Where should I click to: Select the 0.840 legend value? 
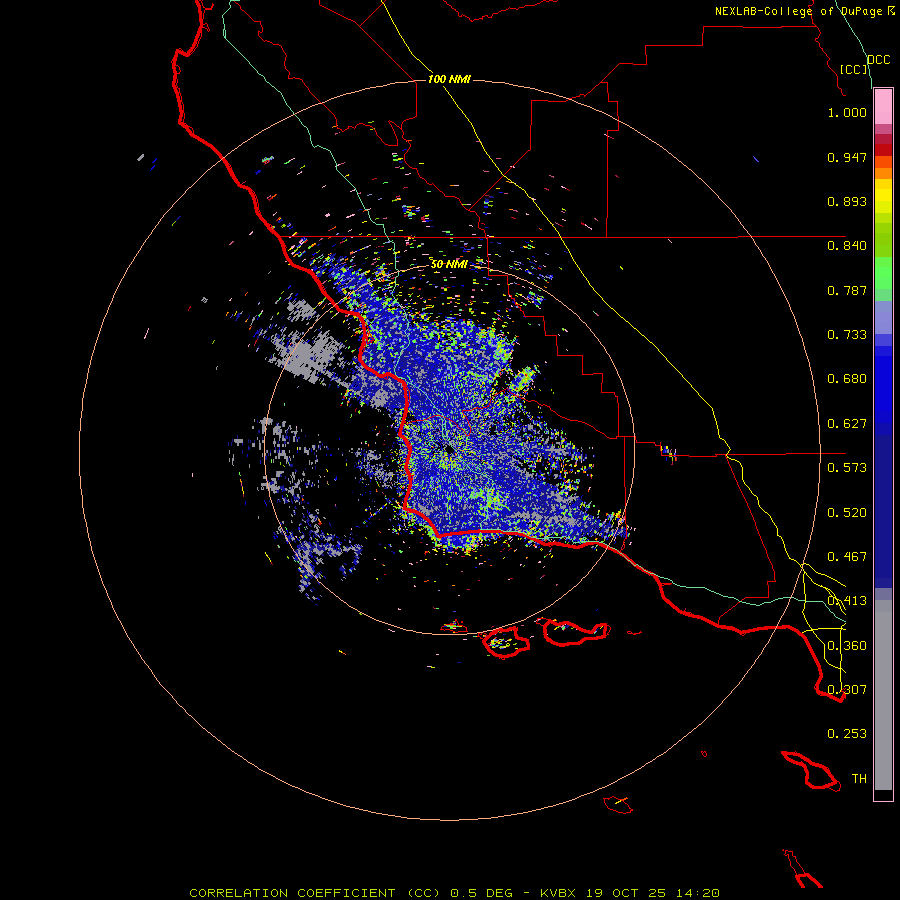(x=847, y=246)
